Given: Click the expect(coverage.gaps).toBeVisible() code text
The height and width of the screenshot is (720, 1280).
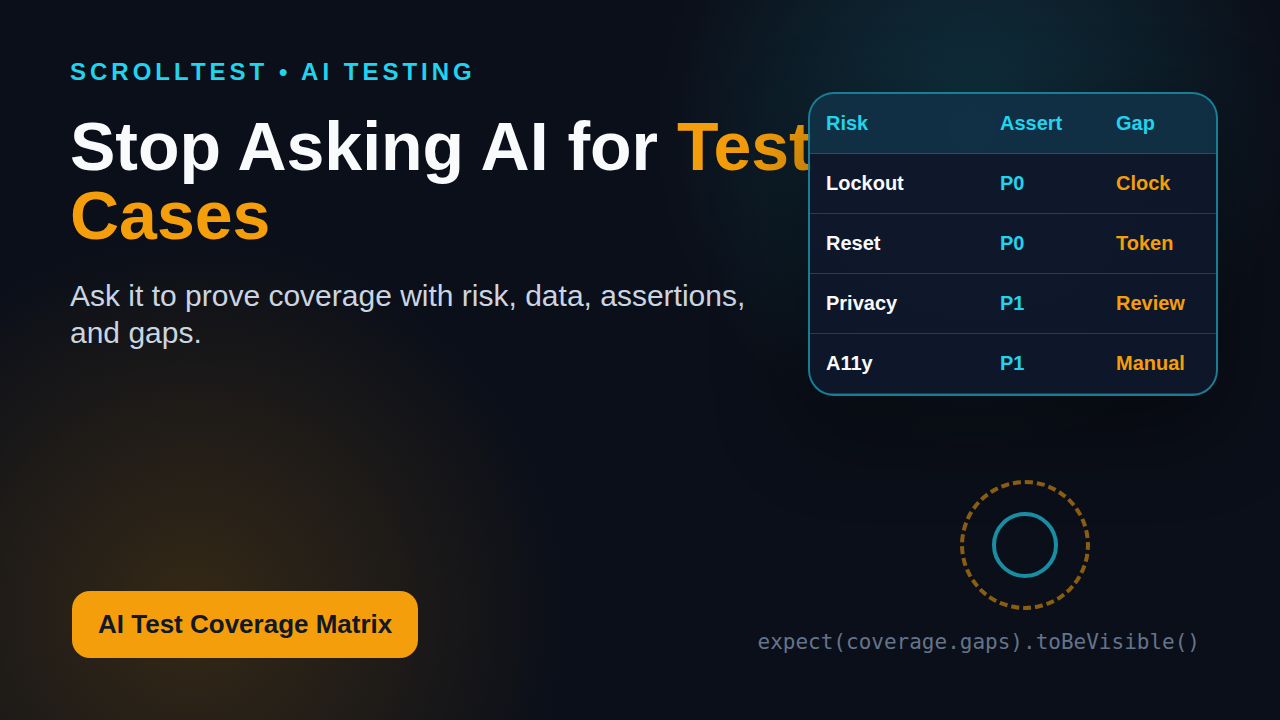Looking at the screenshot, I should [x=978, y=642].
